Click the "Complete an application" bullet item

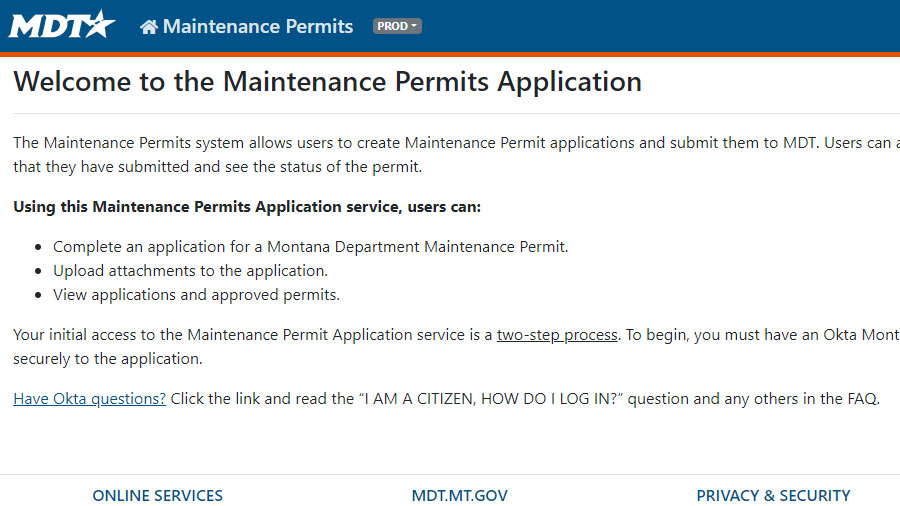point(310,247)
